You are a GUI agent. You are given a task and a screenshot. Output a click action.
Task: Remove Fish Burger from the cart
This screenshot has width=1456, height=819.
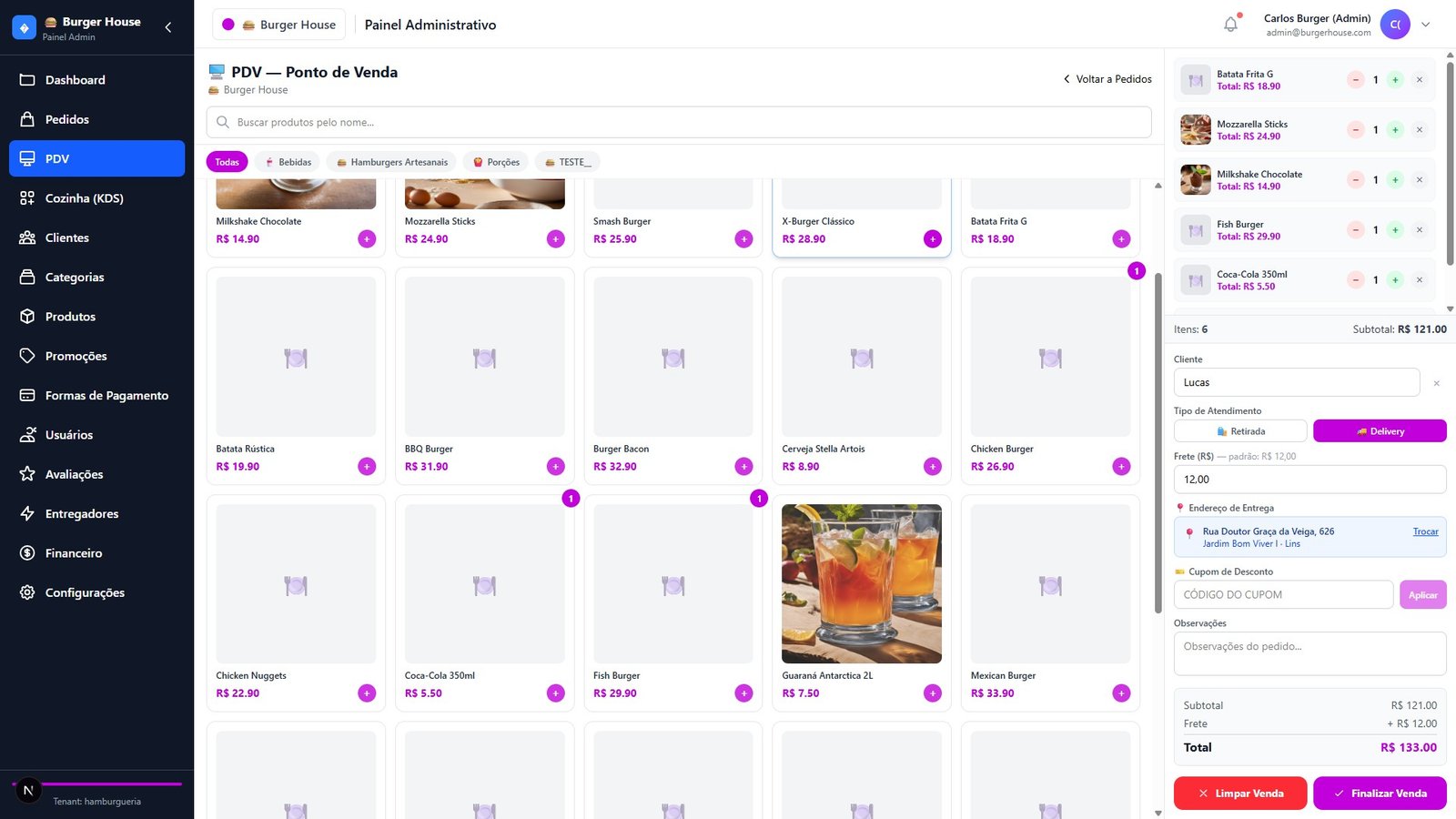click(x=1420, y=230)
